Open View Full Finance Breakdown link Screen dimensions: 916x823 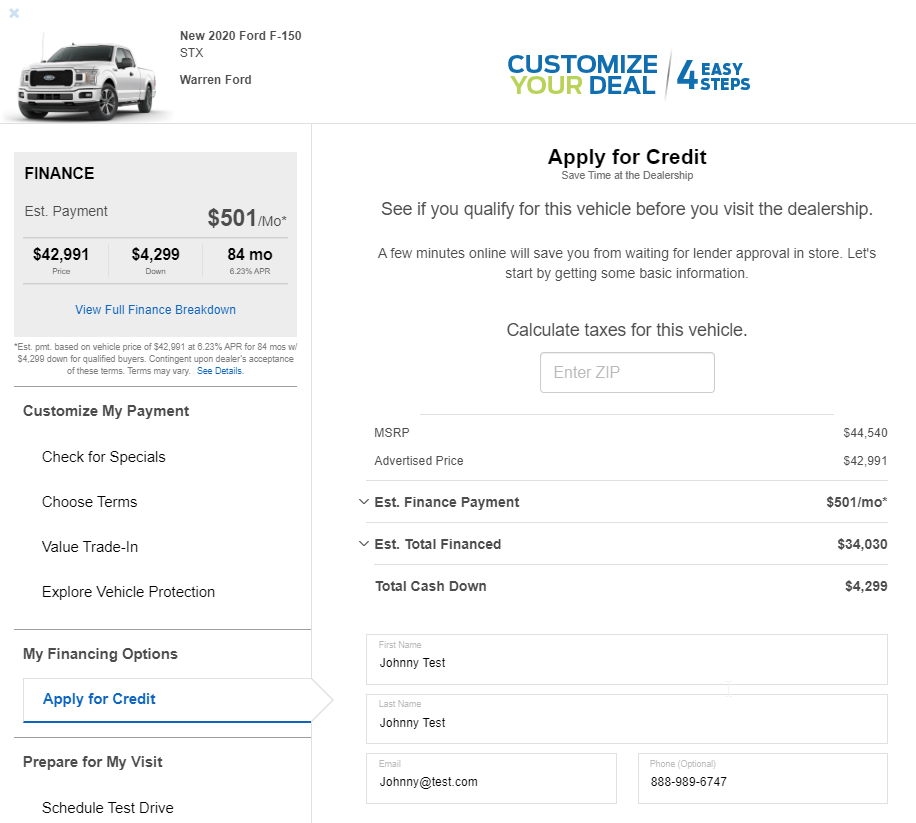[x=155, y=310]
